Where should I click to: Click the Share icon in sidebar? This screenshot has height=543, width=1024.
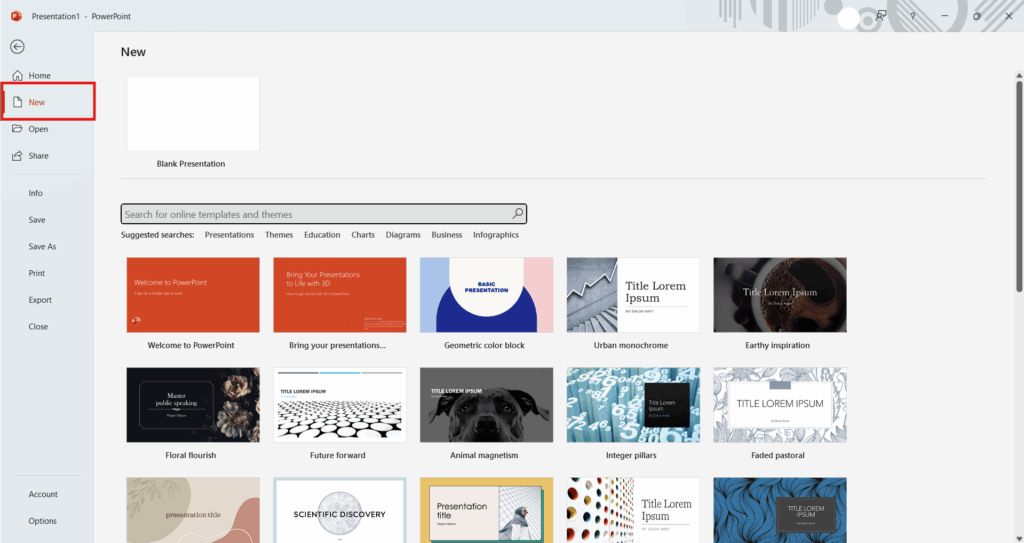pyautogui.click(x=17, y=156)
